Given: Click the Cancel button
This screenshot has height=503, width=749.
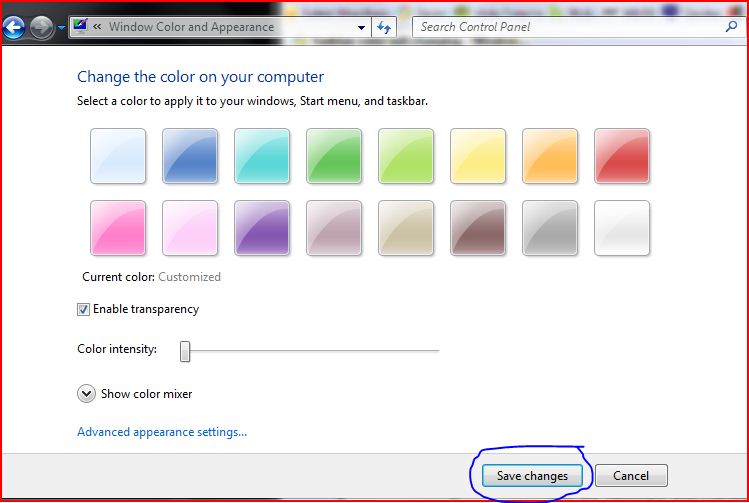Looking at the screenshot, I should click(631, 476).
